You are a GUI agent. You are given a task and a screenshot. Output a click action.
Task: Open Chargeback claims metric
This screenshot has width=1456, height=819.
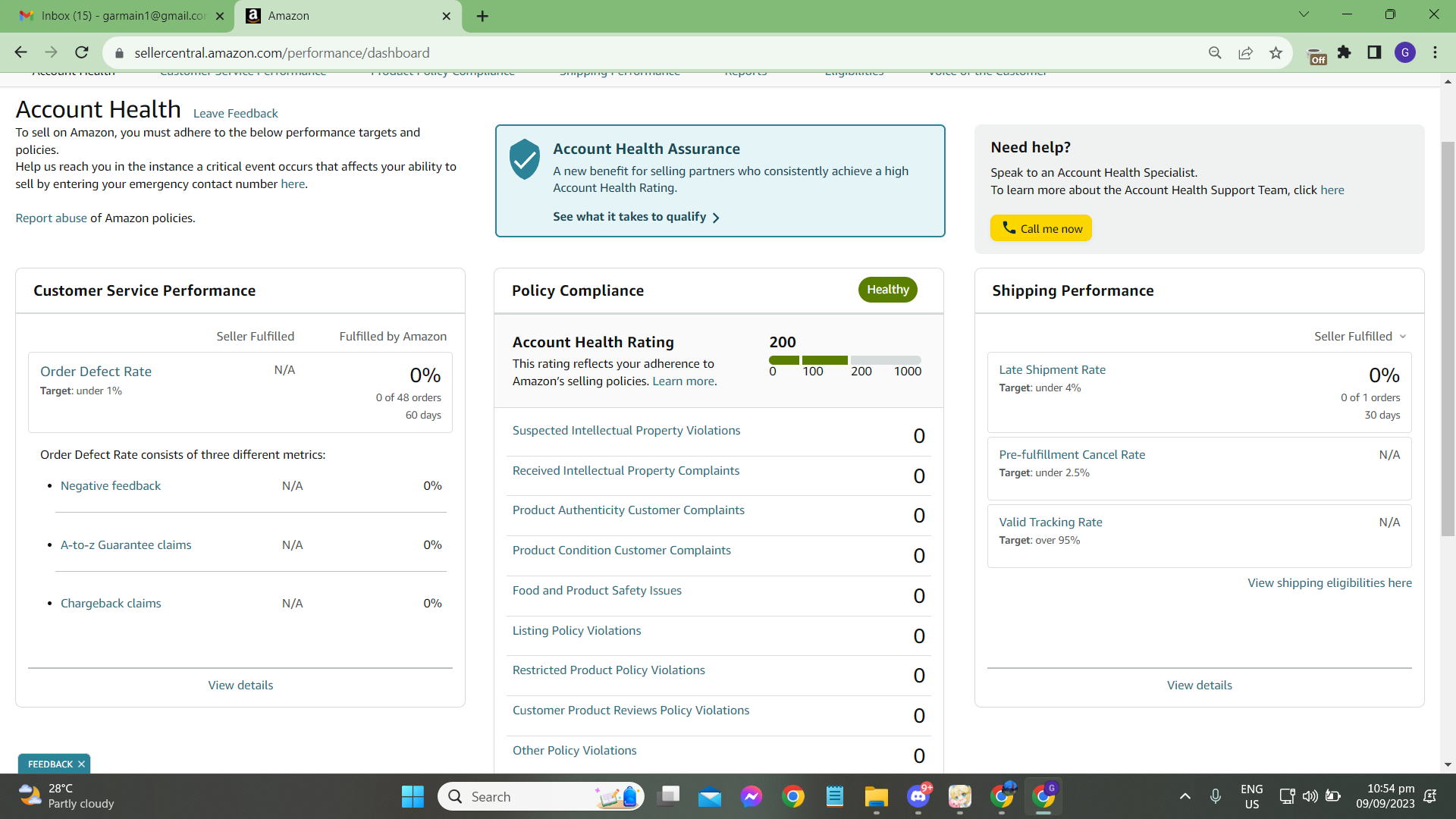tap(111, 603)
